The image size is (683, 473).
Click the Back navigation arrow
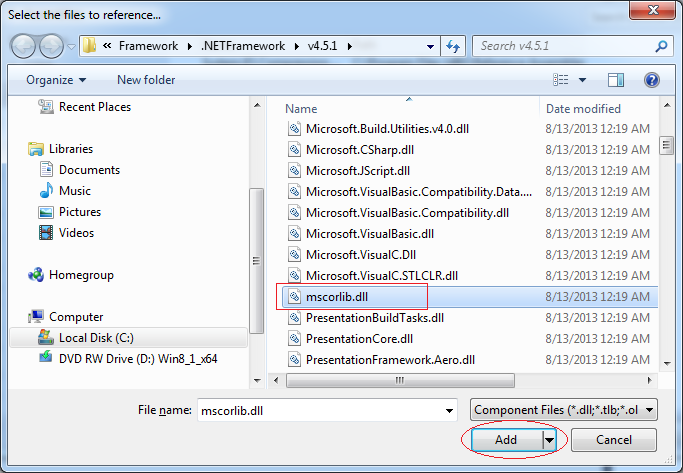click(x=23, y=46)
